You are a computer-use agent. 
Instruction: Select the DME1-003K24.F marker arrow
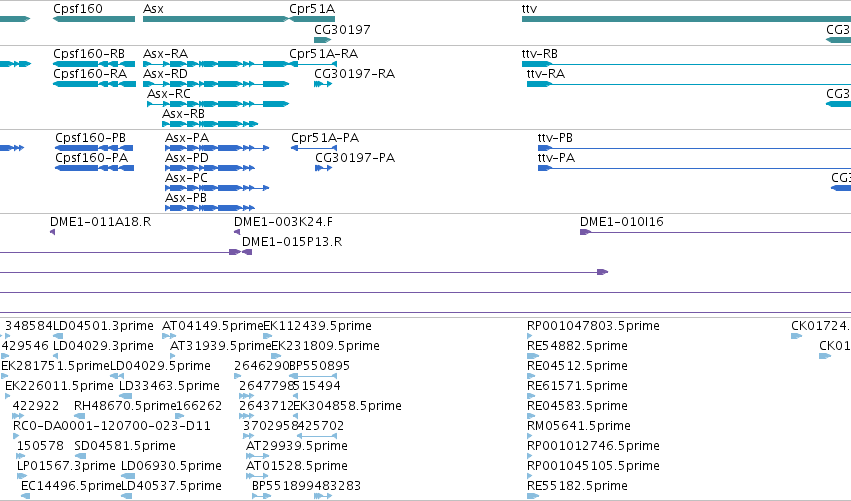237,232
